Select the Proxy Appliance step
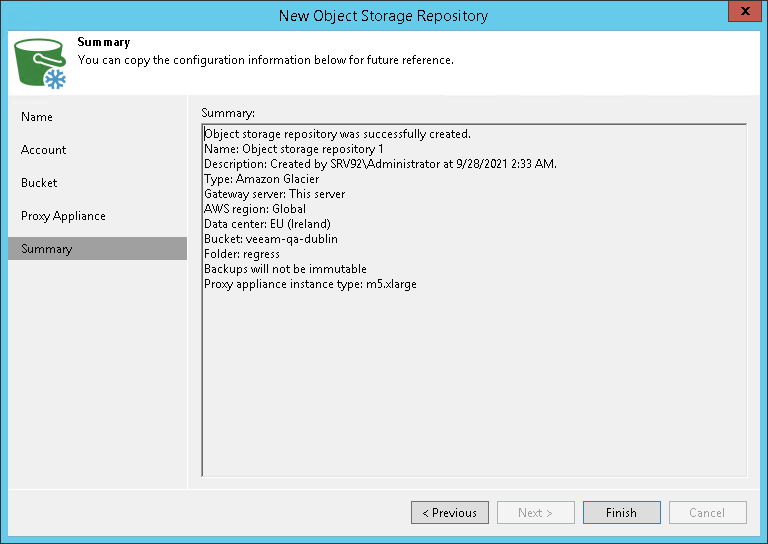The width and height of the screenshot is (768, 544). coord(63,216)
